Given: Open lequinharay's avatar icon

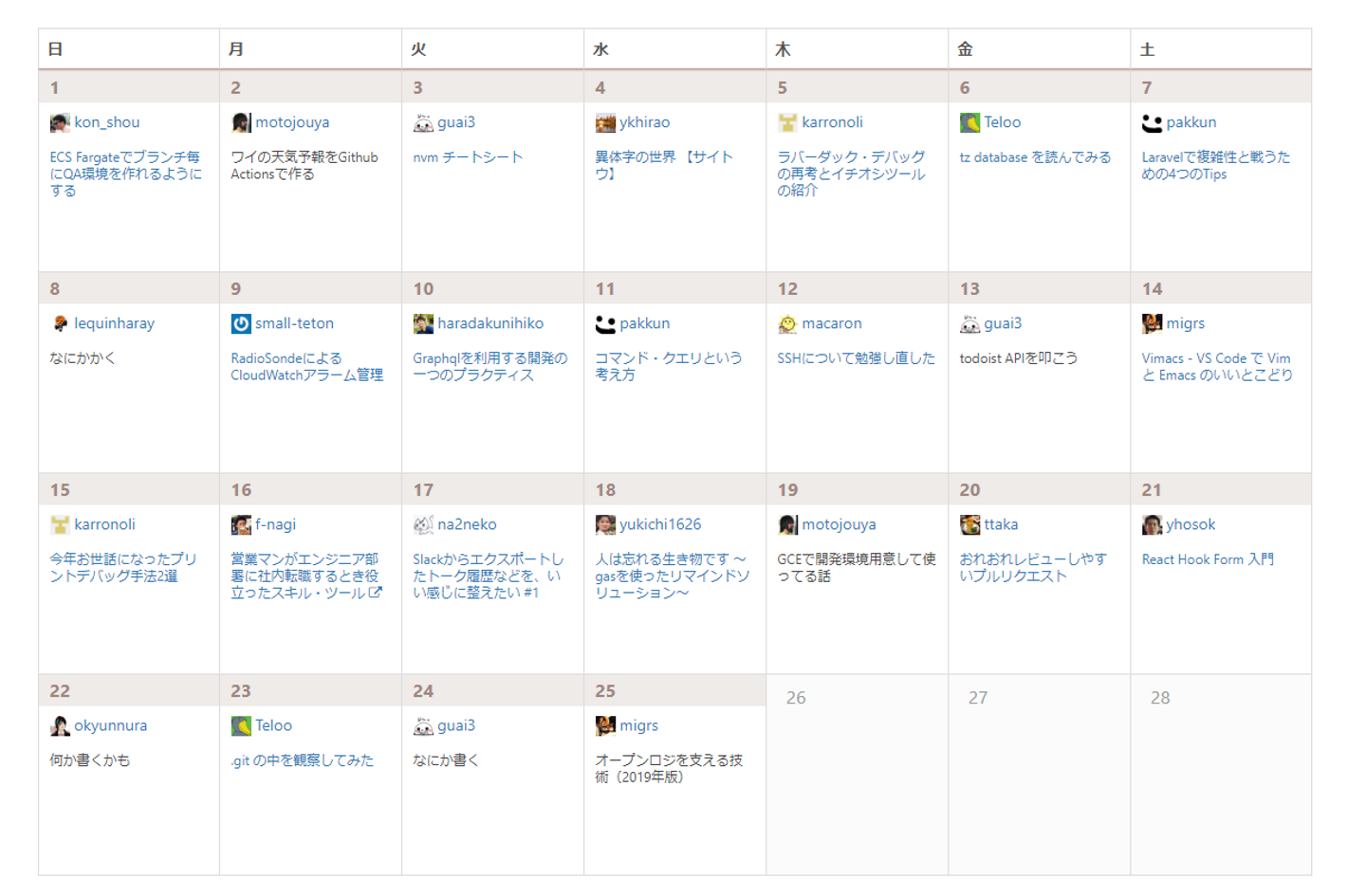Looking at the screenshot, I should (x=60, y=324).
